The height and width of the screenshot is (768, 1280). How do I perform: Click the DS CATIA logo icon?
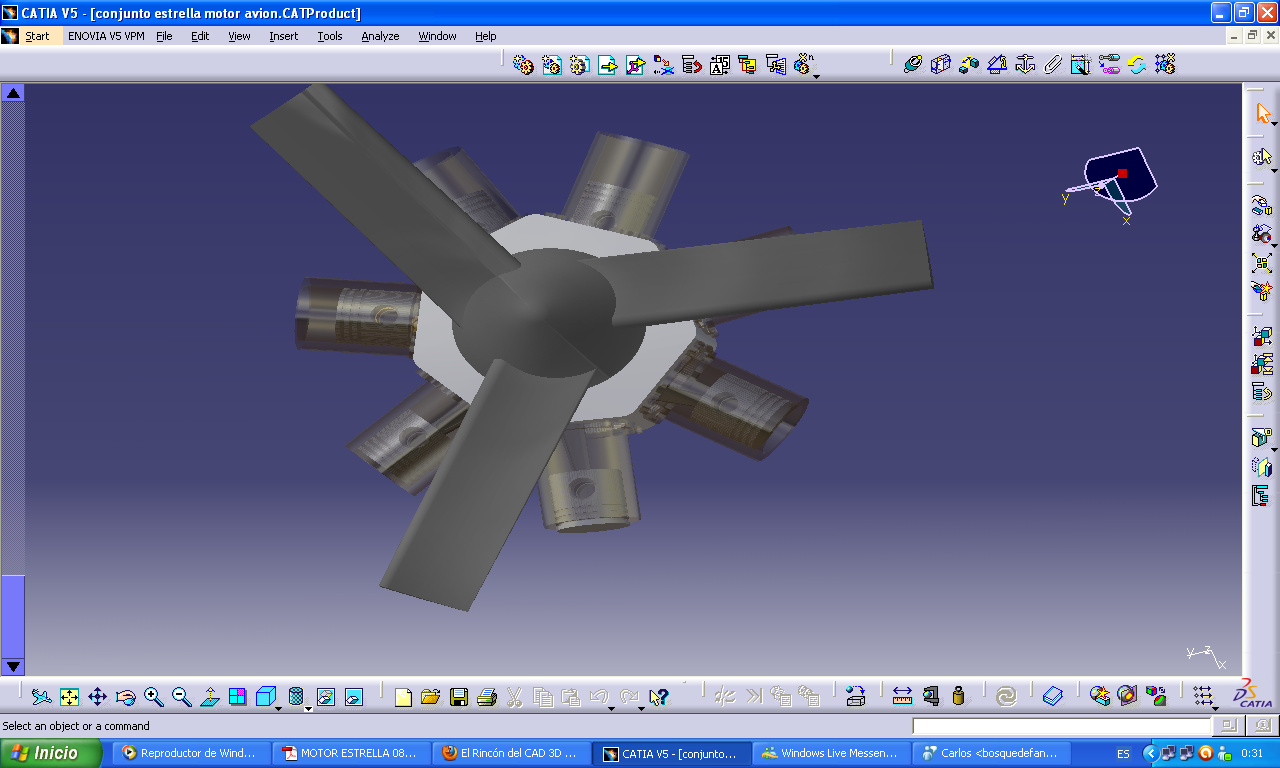tap(1254, 693)
